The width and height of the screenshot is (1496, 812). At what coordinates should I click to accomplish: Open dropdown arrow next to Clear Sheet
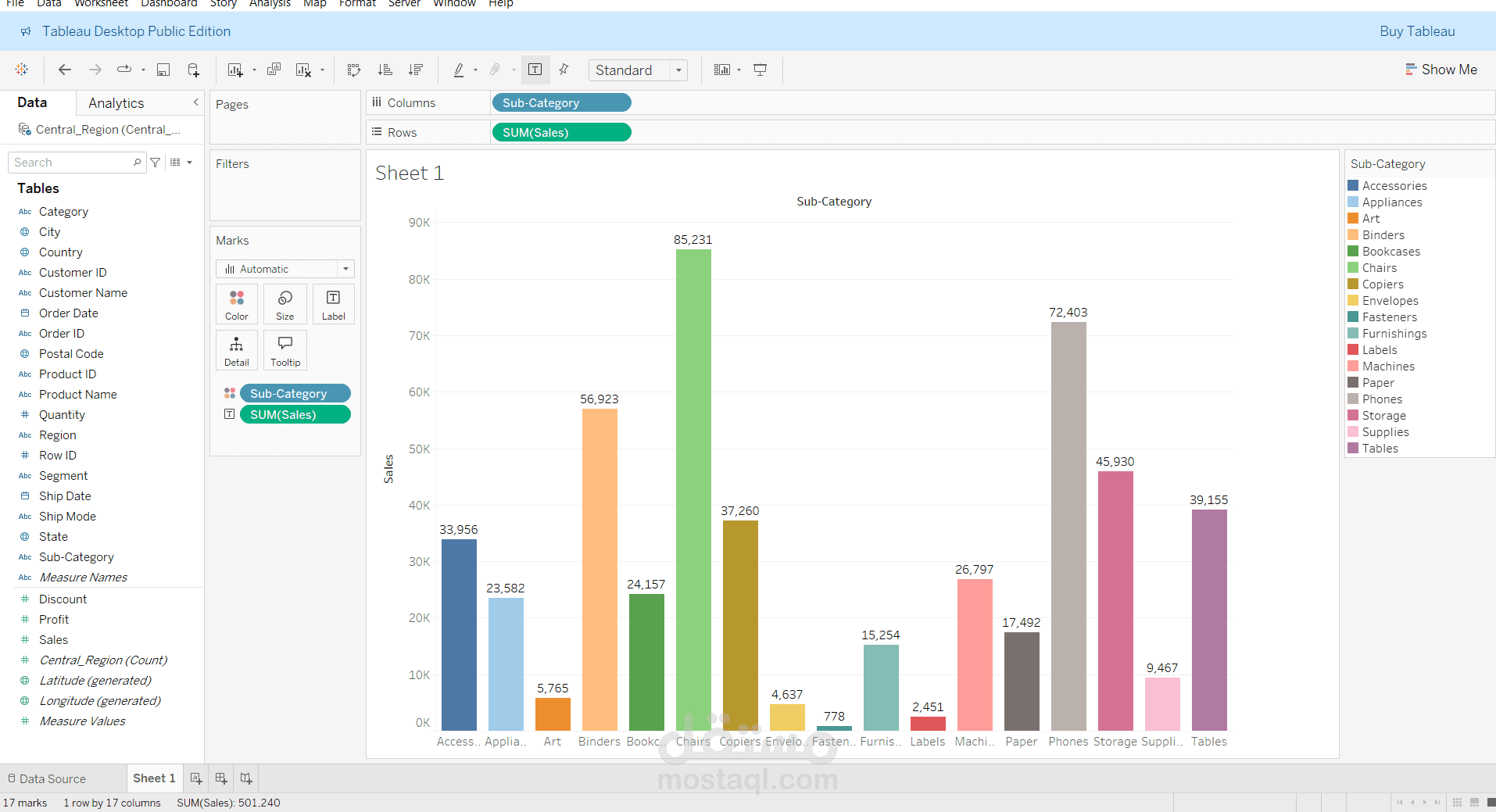pos(322,70)
